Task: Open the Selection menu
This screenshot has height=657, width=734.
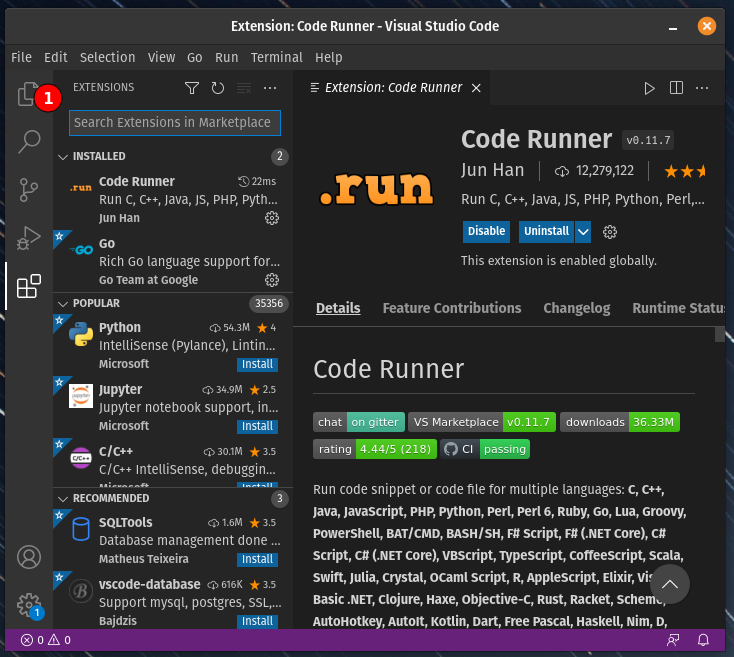Action: [x=107, y=57]
